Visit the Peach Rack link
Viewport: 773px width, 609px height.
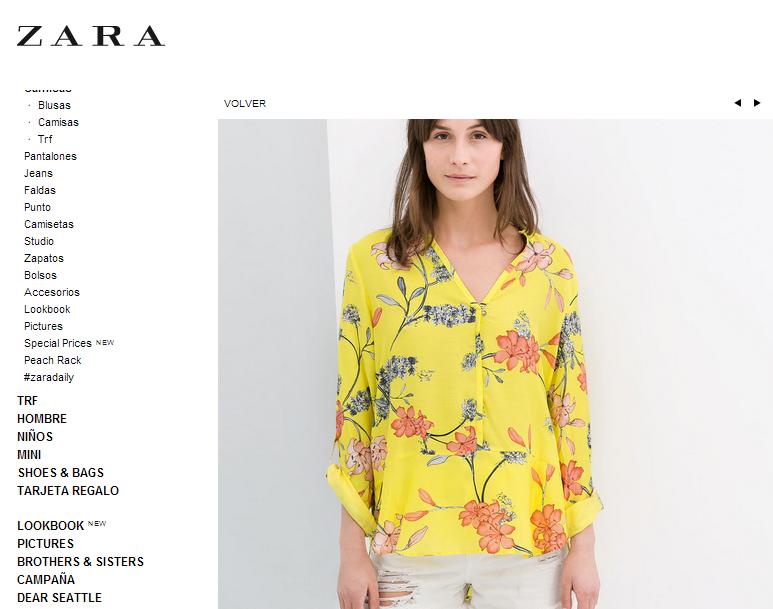[52, 360]
